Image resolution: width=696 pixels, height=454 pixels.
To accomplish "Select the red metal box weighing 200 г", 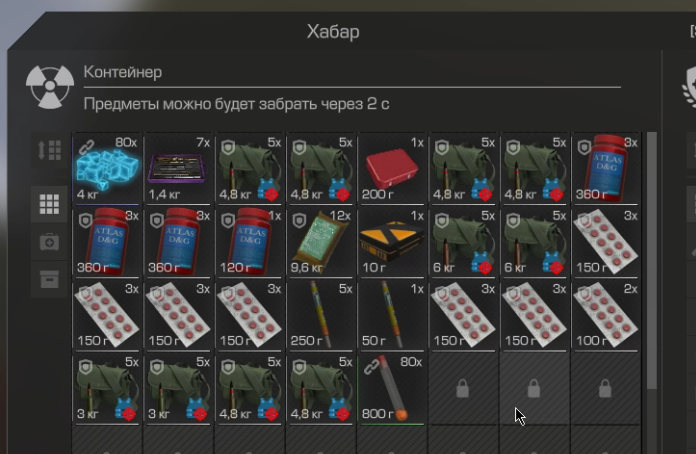I will tap(392, 169).
